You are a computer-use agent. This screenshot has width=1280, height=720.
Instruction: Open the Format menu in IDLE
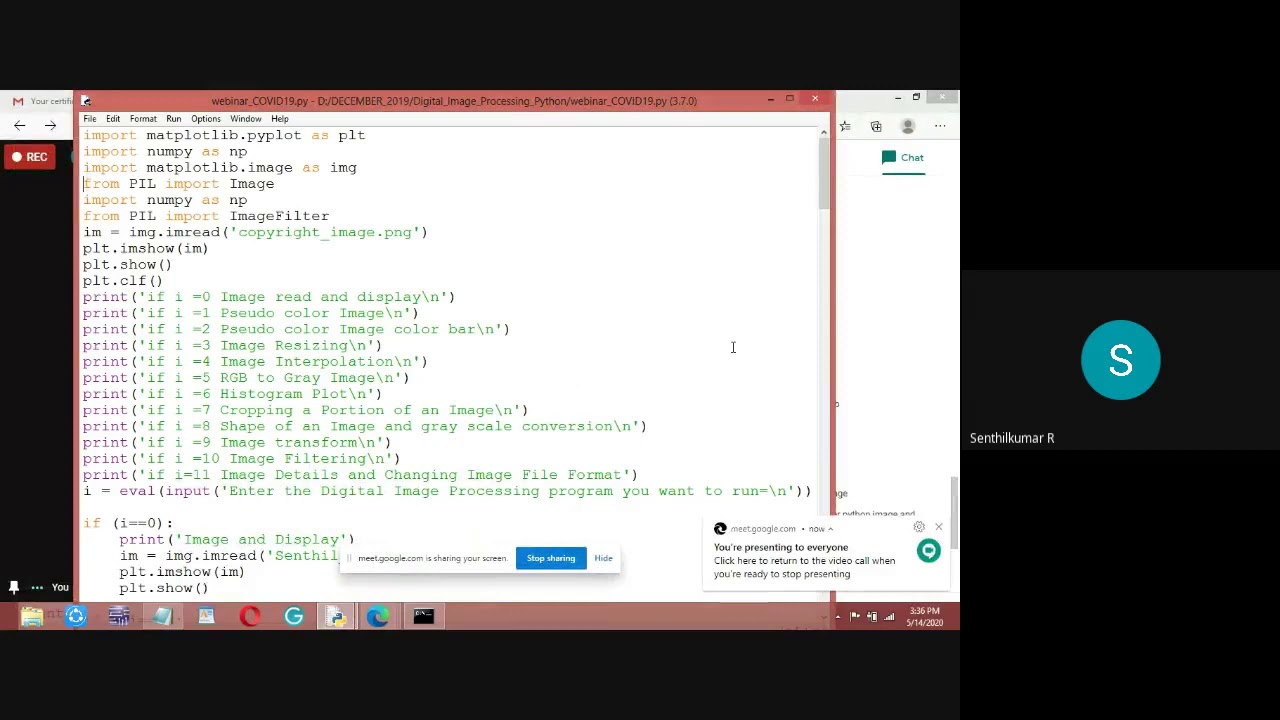(x=143, y=119)
